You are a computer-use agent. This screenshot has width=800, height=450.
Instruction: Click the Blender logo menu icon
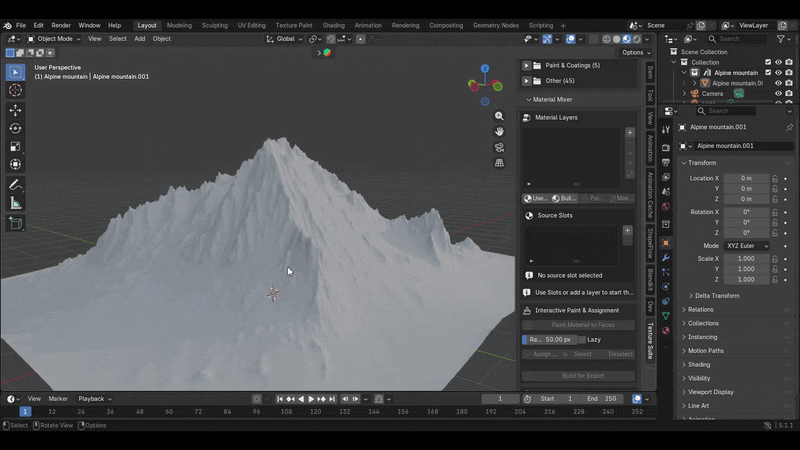coord(7,26)
